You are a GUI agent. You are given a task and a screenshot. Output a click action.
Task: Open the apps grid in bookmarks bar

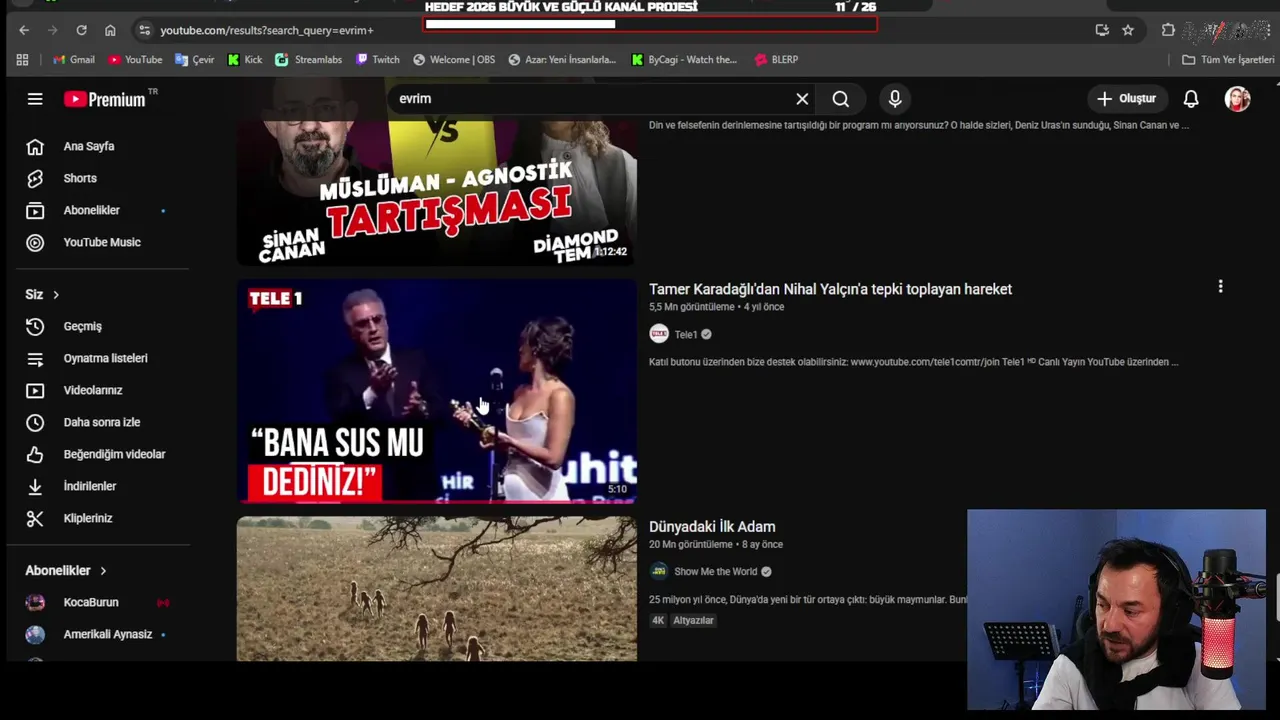pyautogui.click(x=23, y=60)
